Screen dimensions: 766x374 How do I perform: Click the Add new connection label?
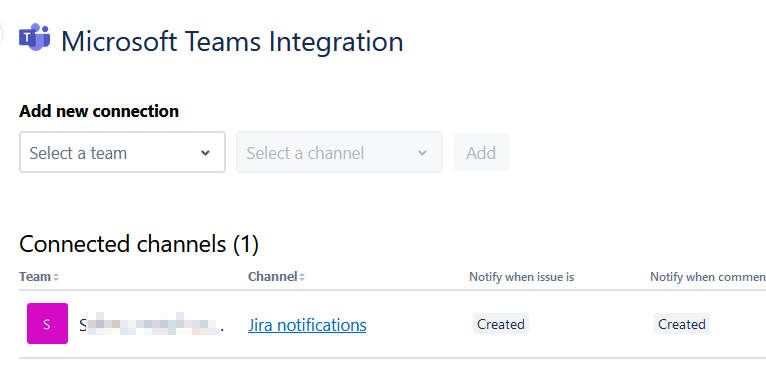[99, 111]
